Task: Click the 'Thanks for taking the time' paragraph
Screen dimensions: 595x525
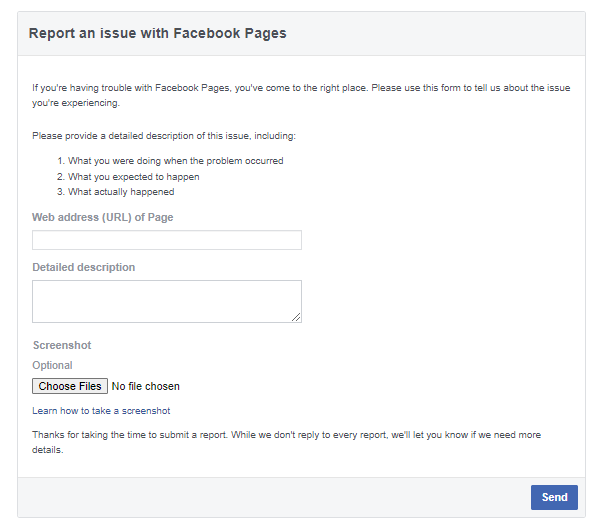Action: tap(286, 442)
